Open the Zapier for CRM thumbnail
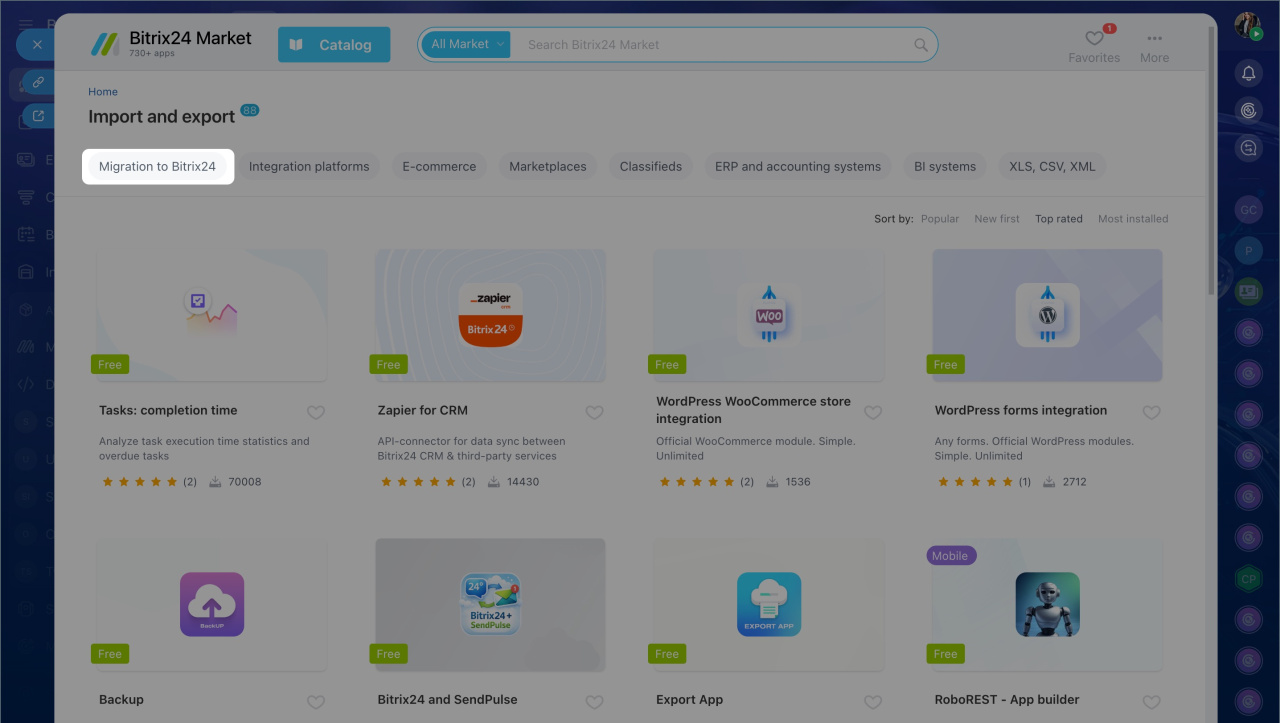The image size is (1280, 723). pyautogui.click(x=490, y=315)
